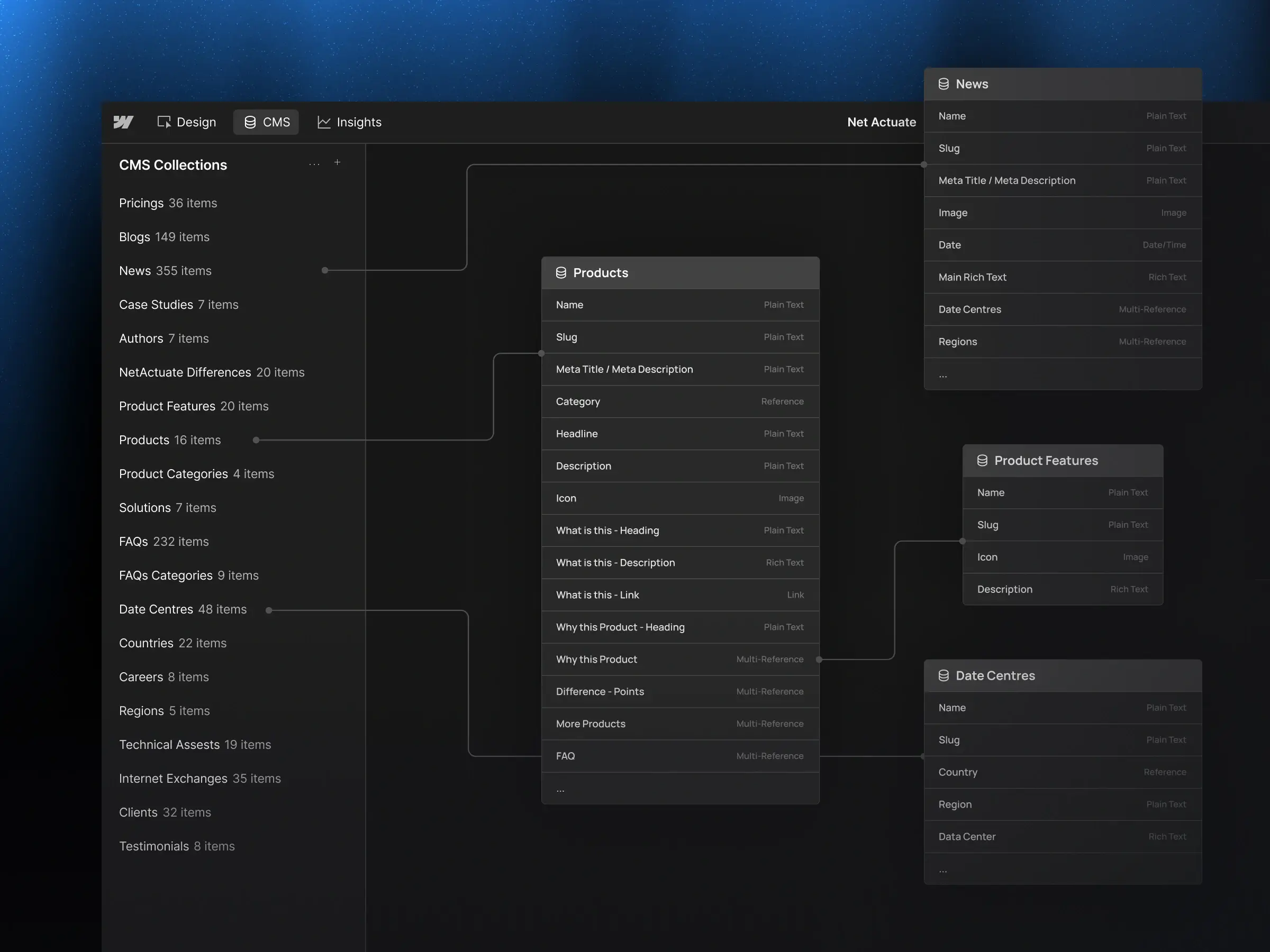The image size is (1270, 952).
Task: Open the Authors collection
Action: click(x=164, y=338)
